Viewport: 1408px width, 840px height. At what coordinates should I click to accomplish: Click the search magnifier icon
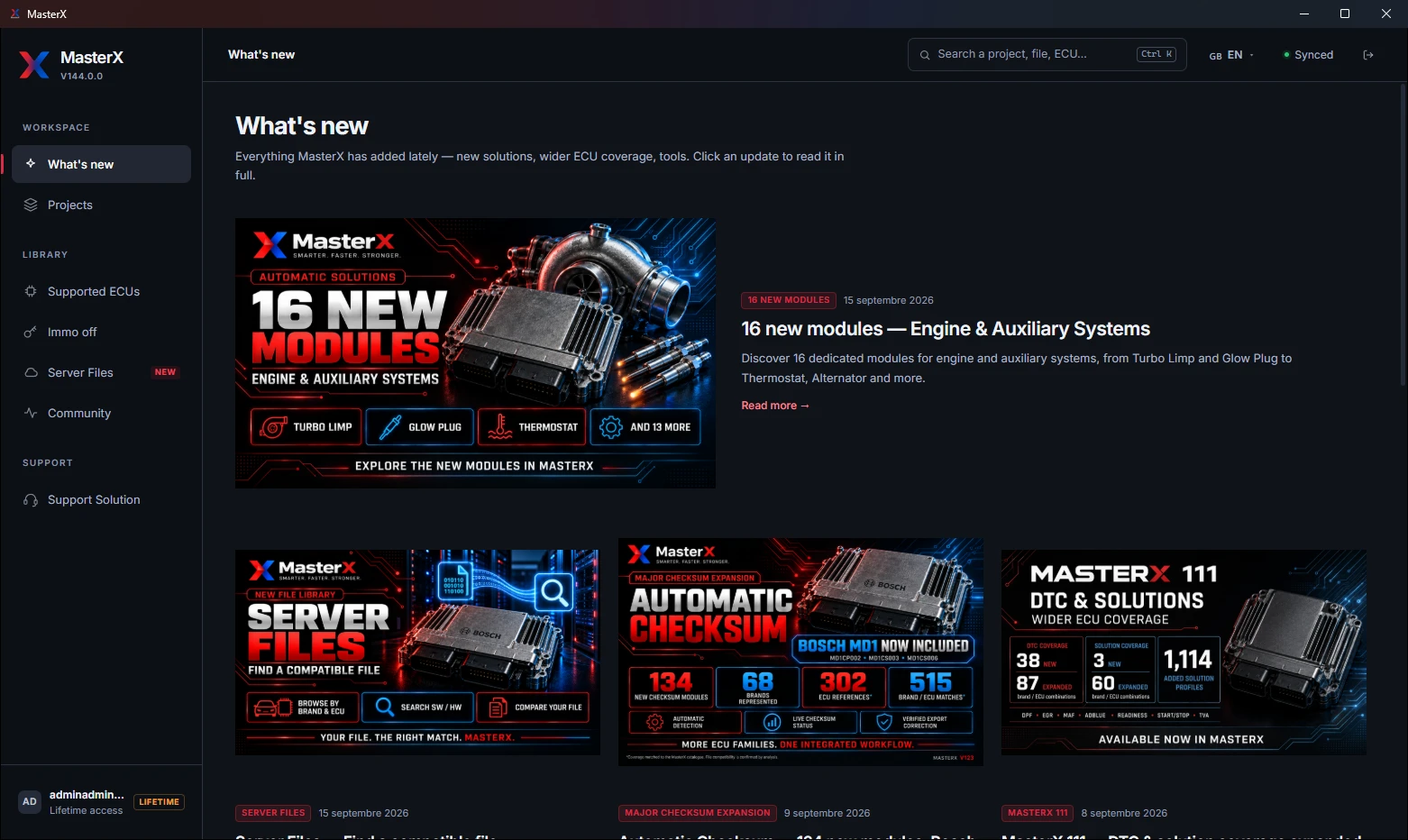click(x=925, y=55)
